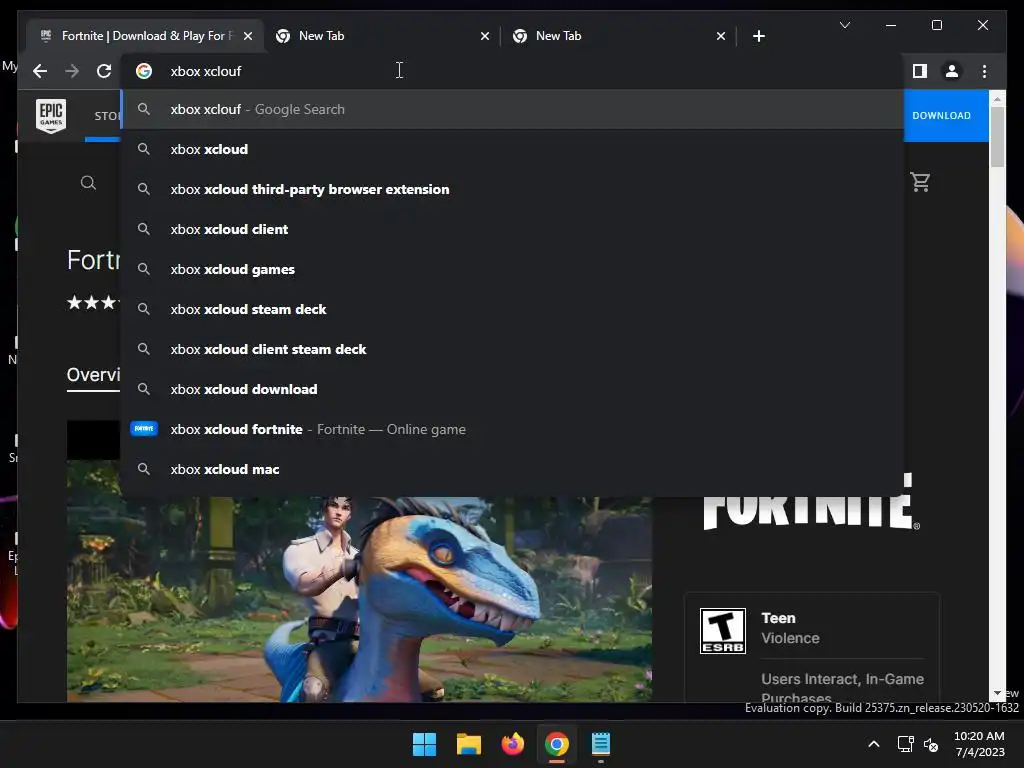Viewport: 1024px width, 768px height.
Task: Pick 'xbox xcloud third-party browser extension' suggestion
Action: [512, 189]
